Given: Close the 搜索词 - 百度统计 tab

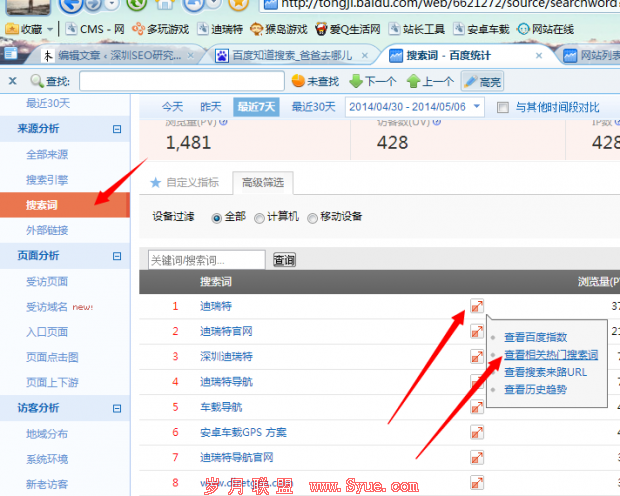Looking at the screenshot, I should click(539, 56).
